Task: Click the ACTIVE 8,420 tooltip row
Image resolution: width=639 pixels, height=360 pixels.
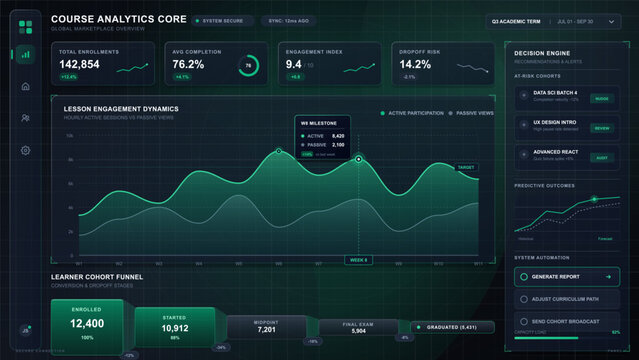Action: pos(322,136)
